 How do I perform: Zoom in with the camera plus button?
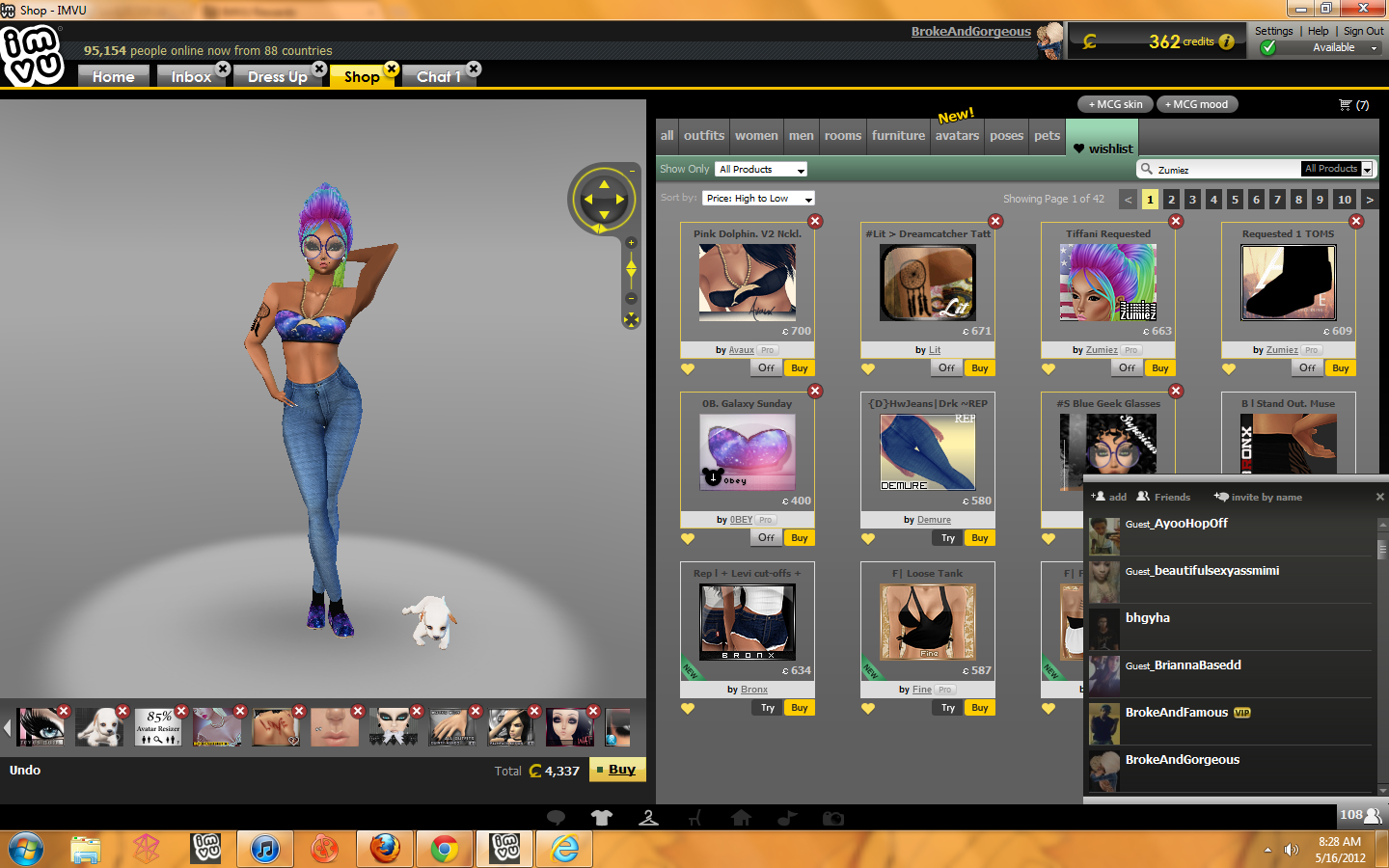631,243
